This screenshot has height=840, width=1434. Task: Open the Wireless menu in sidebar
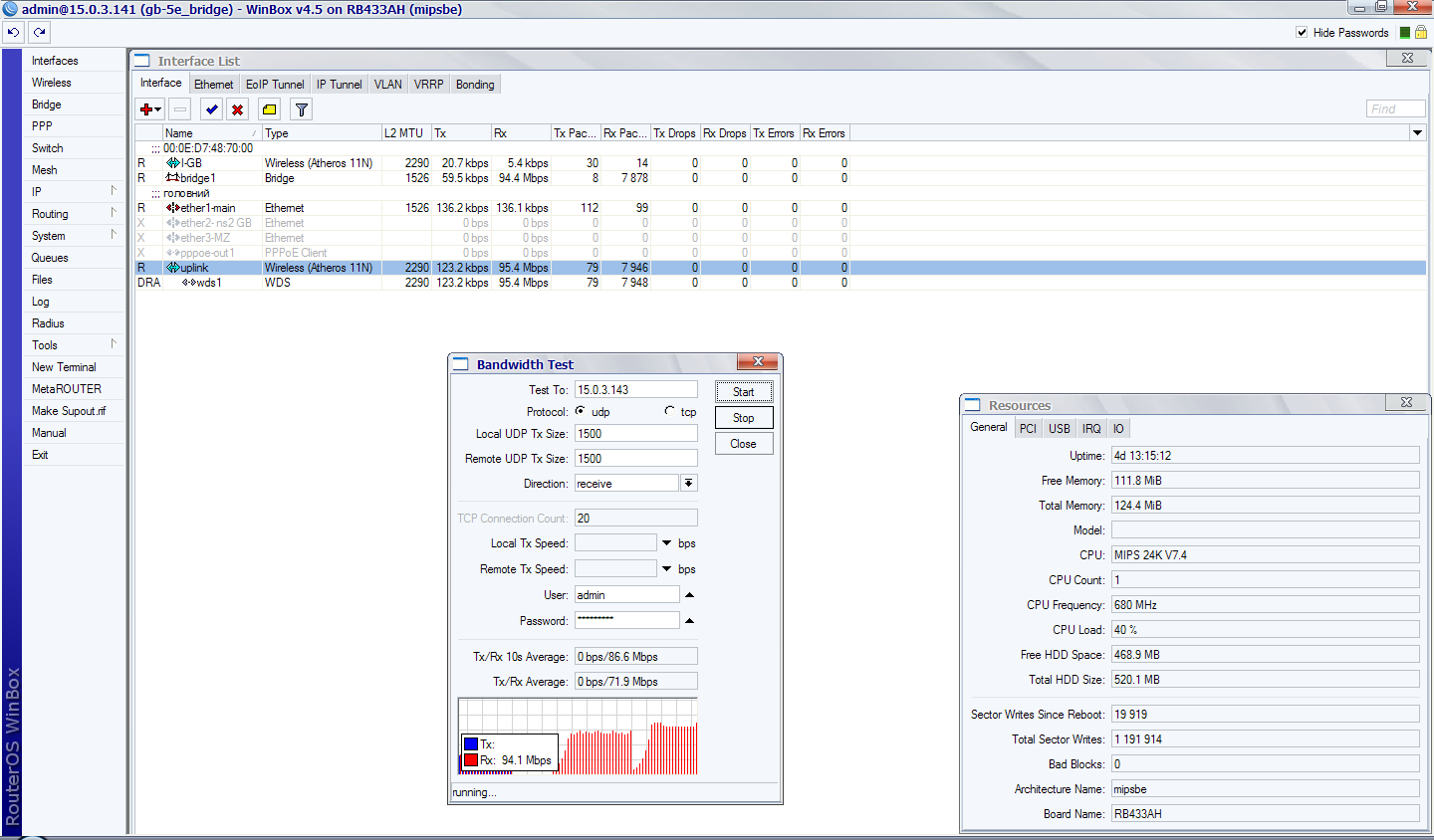pos(52,83)
